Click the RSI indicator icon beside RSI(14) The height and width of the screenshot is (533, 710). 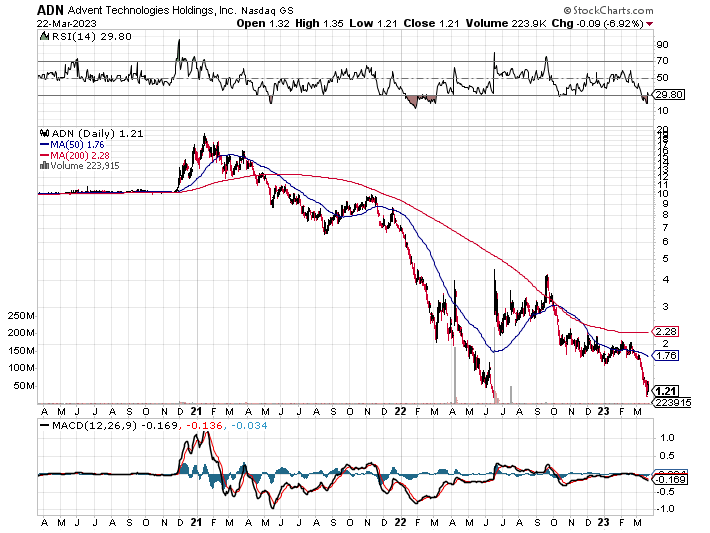44,36
